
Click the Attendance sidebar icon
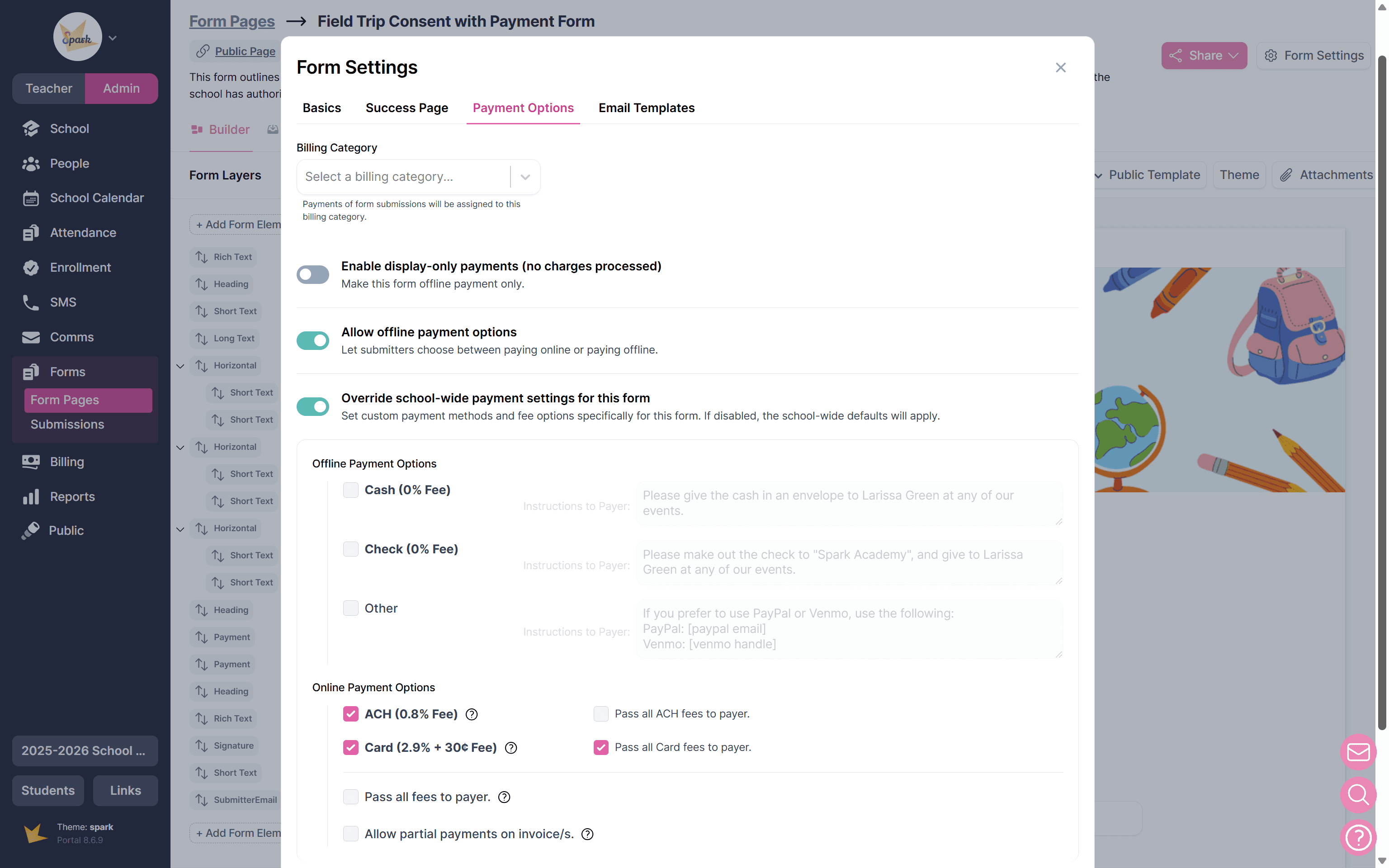[31, 232]
